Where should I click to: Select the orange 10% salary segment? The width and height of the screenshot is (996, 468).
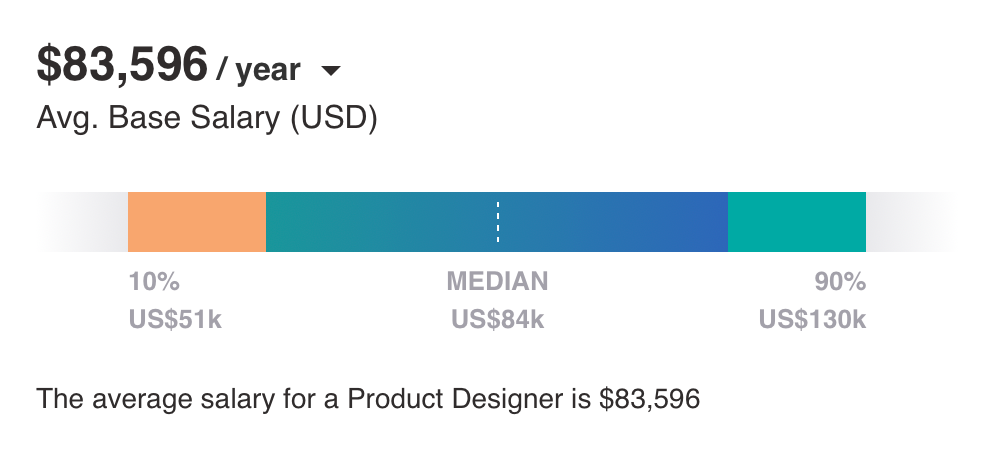197,222
